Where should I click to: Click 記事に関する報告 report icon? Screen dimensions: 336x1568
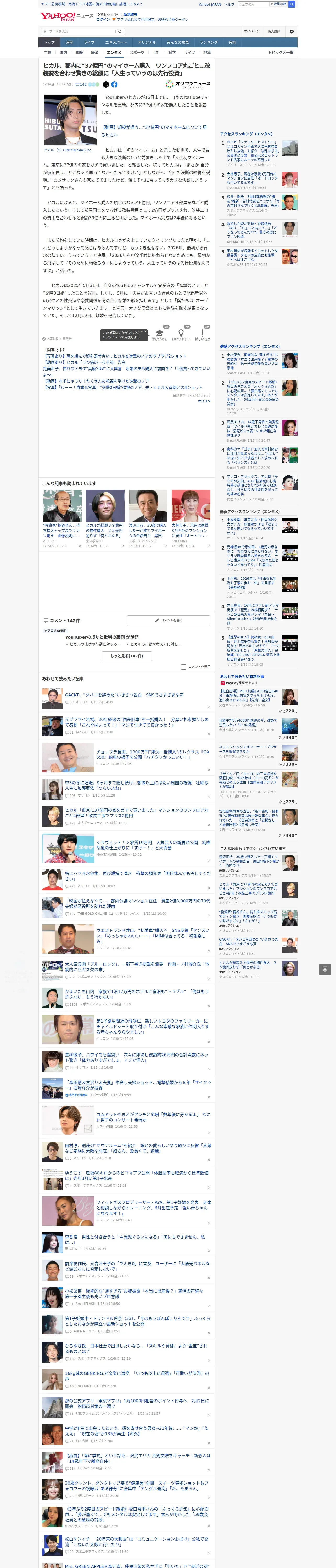57,338
